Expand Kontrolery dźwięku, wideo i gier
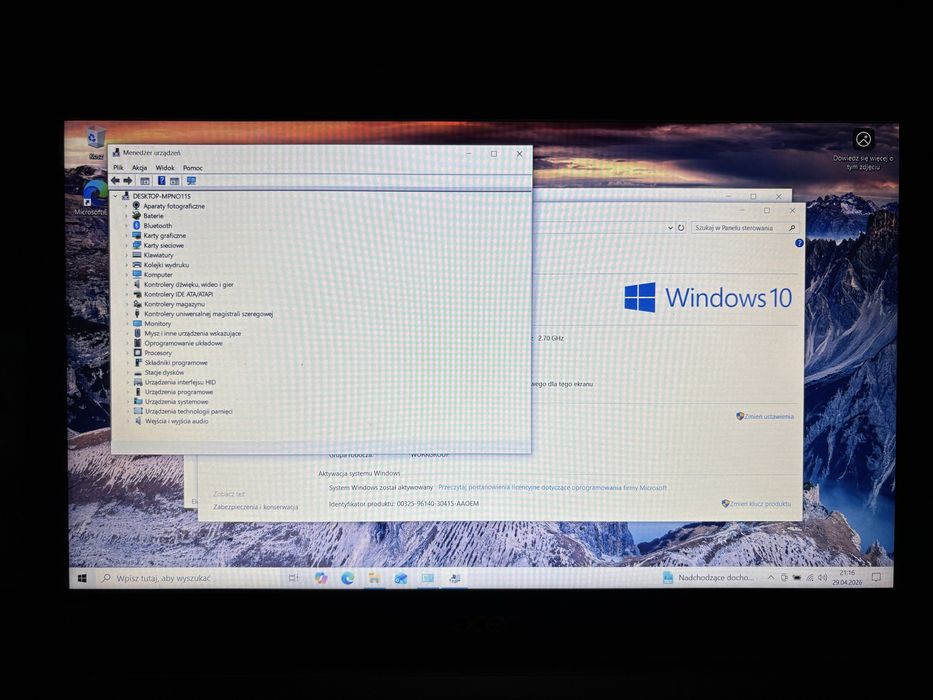Image resolution: width=933 pixels, height=700 pixels. (x=127, y=284)
